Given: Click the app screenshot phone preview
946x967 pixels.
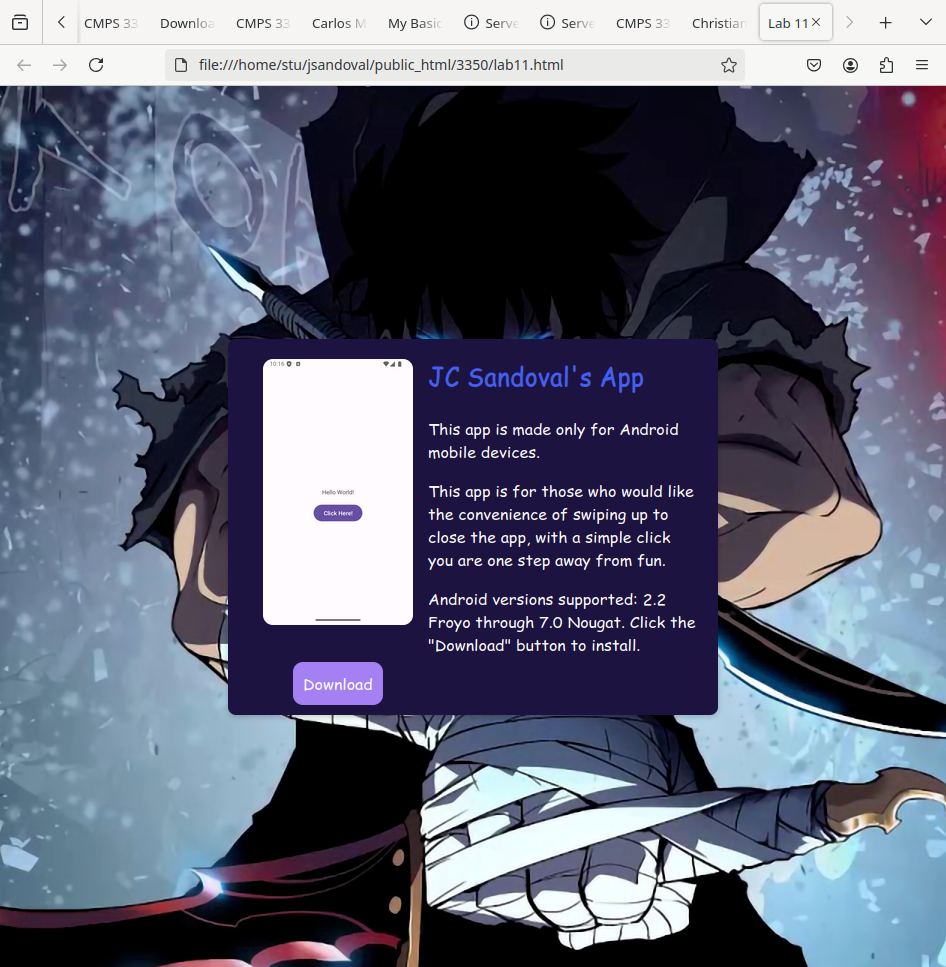Looking at the screenshot, I should (x=338, y=491).
